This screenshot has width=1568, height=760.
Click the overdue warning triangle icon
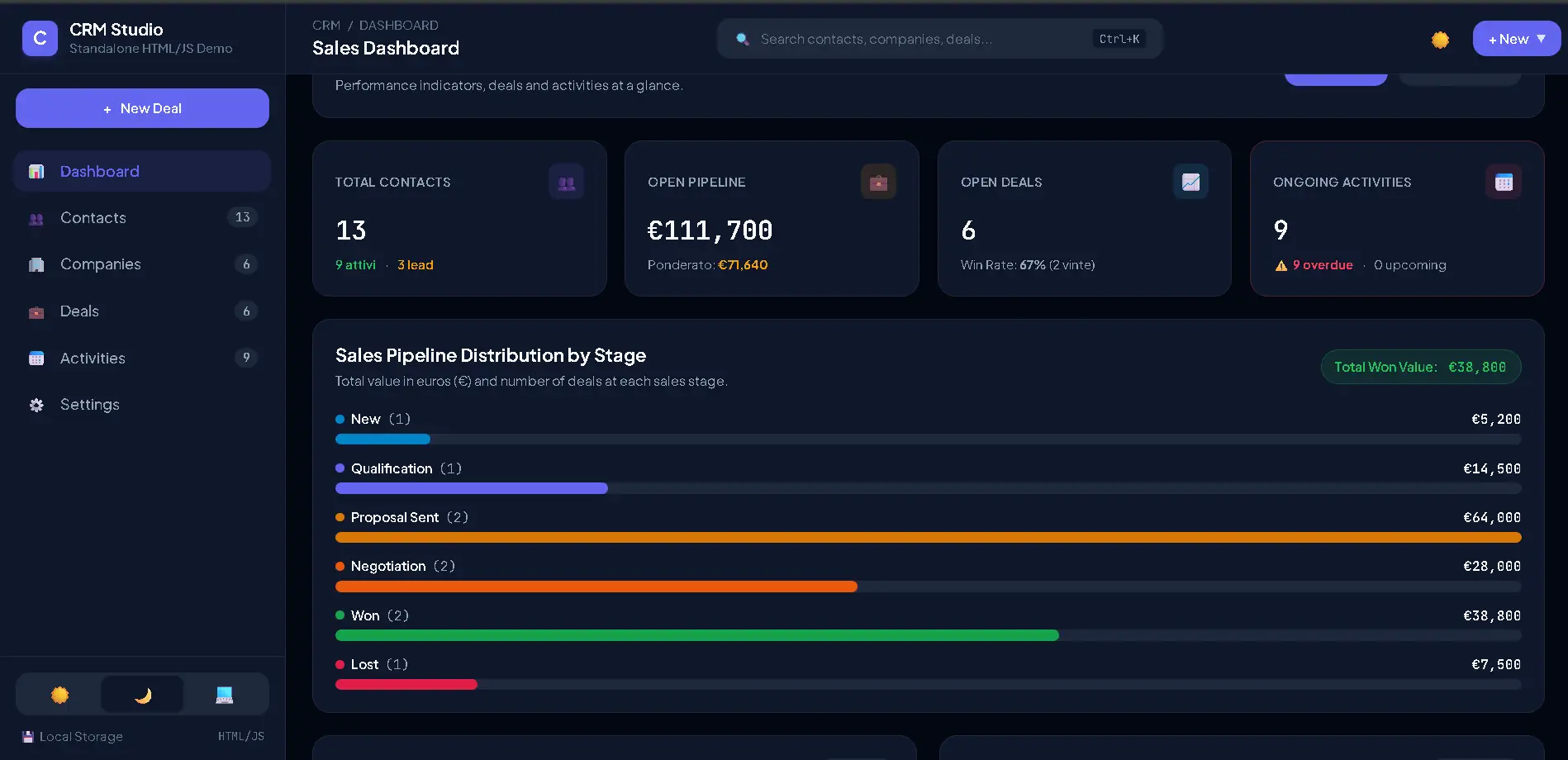click(1281, 265)
